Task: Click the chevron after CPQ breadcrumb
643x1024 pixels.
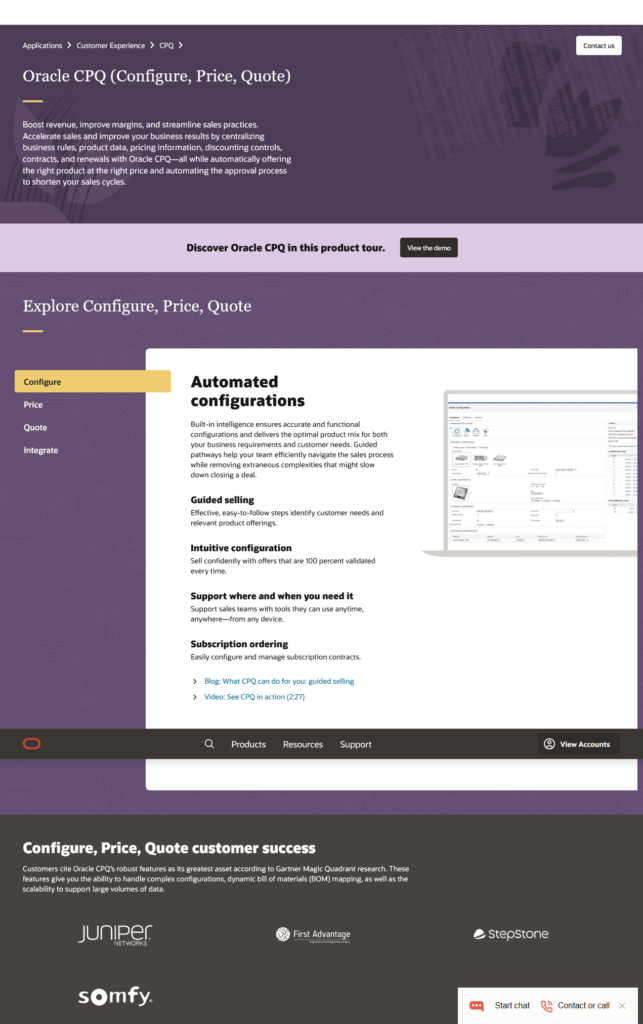Action: click(x=180, y=45)
